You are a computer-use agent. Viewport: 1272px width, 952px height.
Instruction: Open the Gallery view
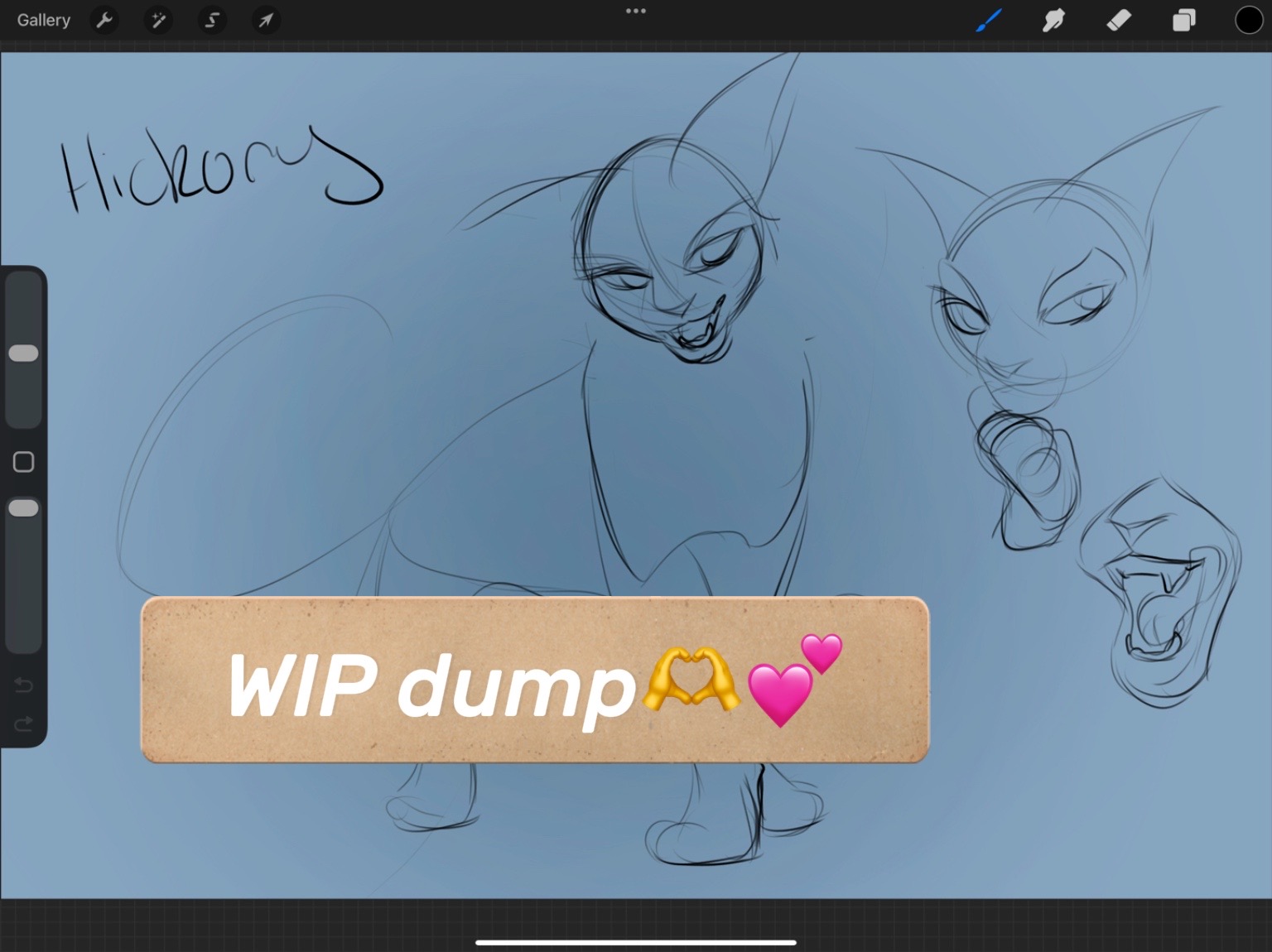click(43, 20)
